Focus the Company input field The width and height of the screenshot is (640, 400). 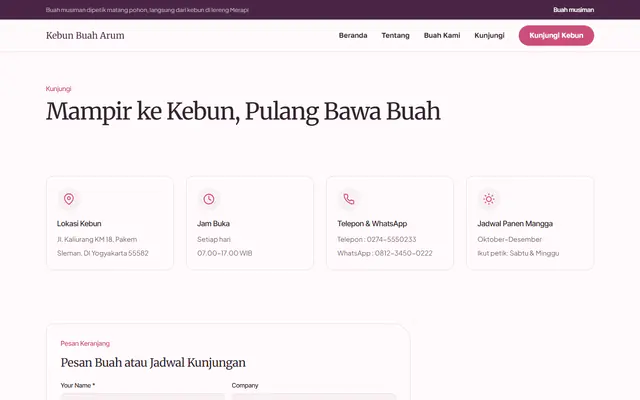pos(314,396)
